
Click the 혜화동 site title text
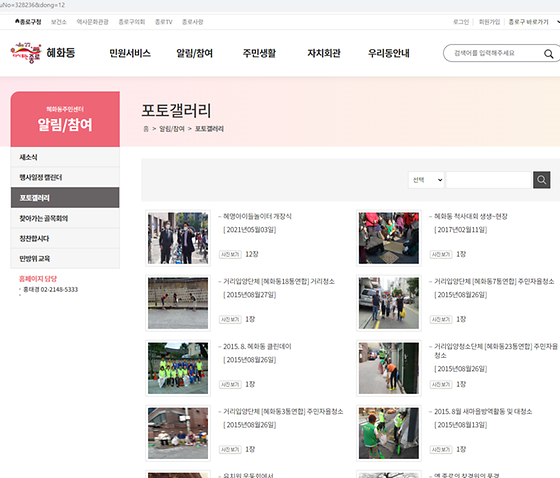point(61,53)
